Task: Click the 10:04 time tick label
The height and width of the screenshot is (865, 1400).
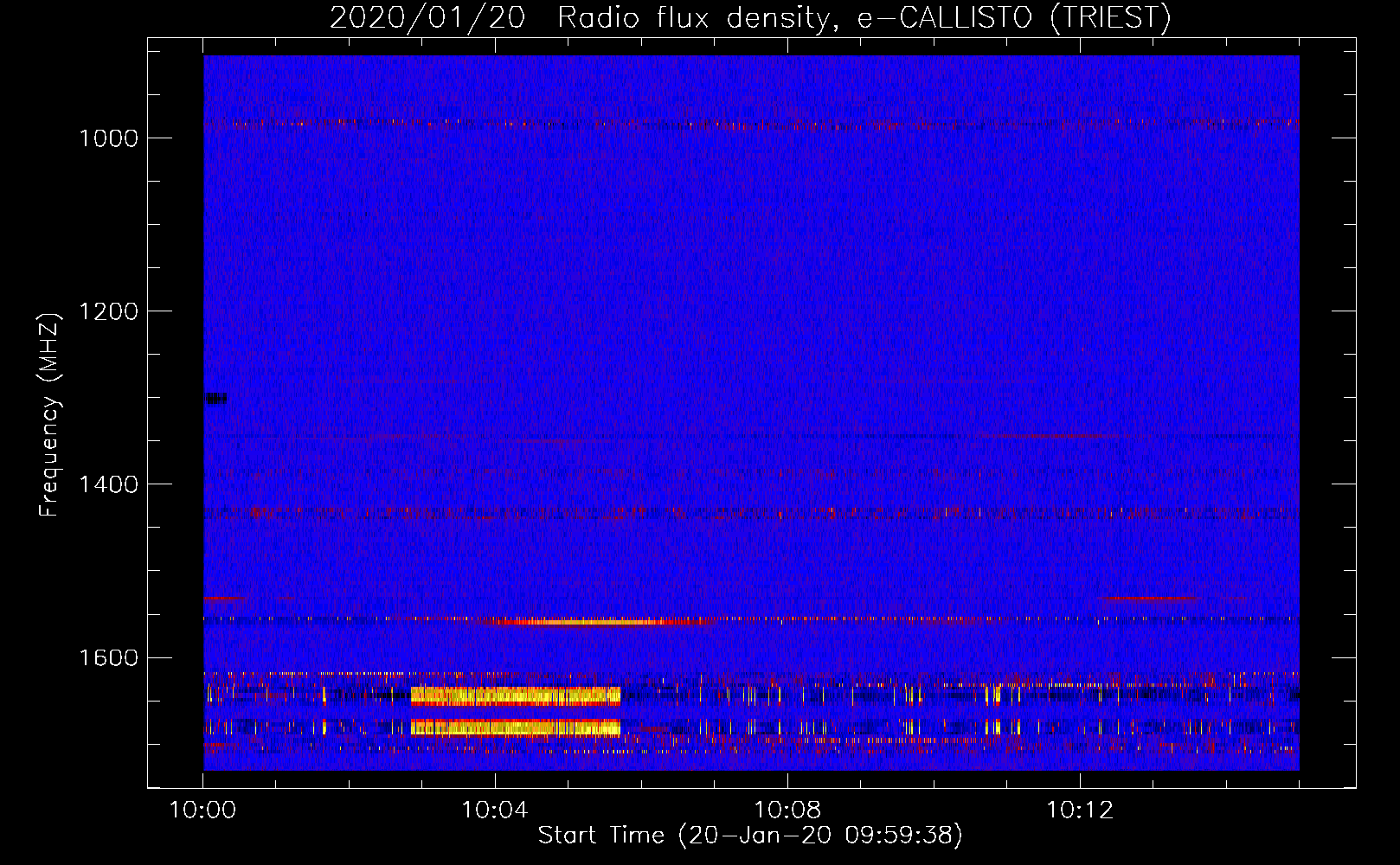Action: click(x=495, y=811)
